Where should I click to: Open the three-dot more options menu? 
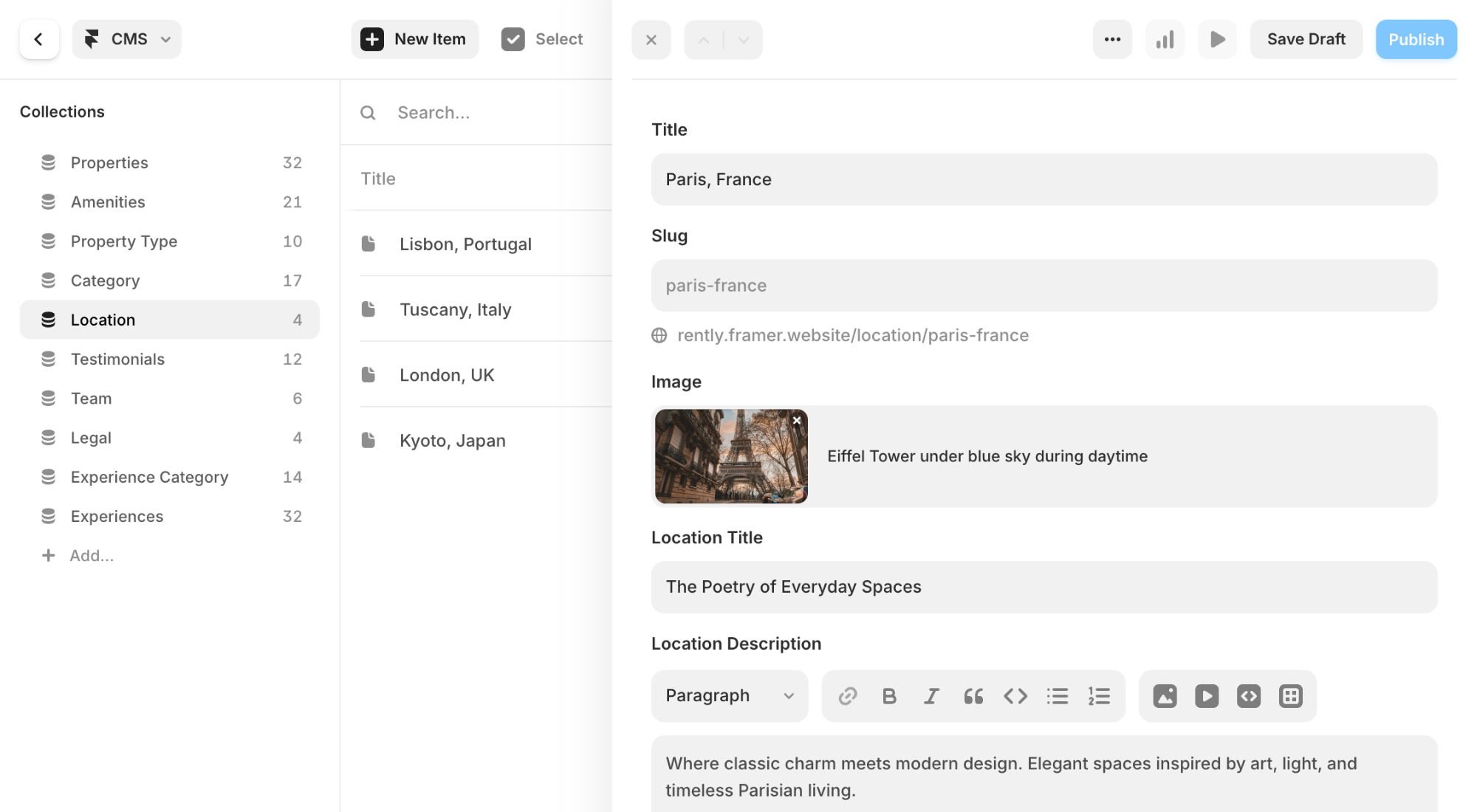[x=1112, y=39]
